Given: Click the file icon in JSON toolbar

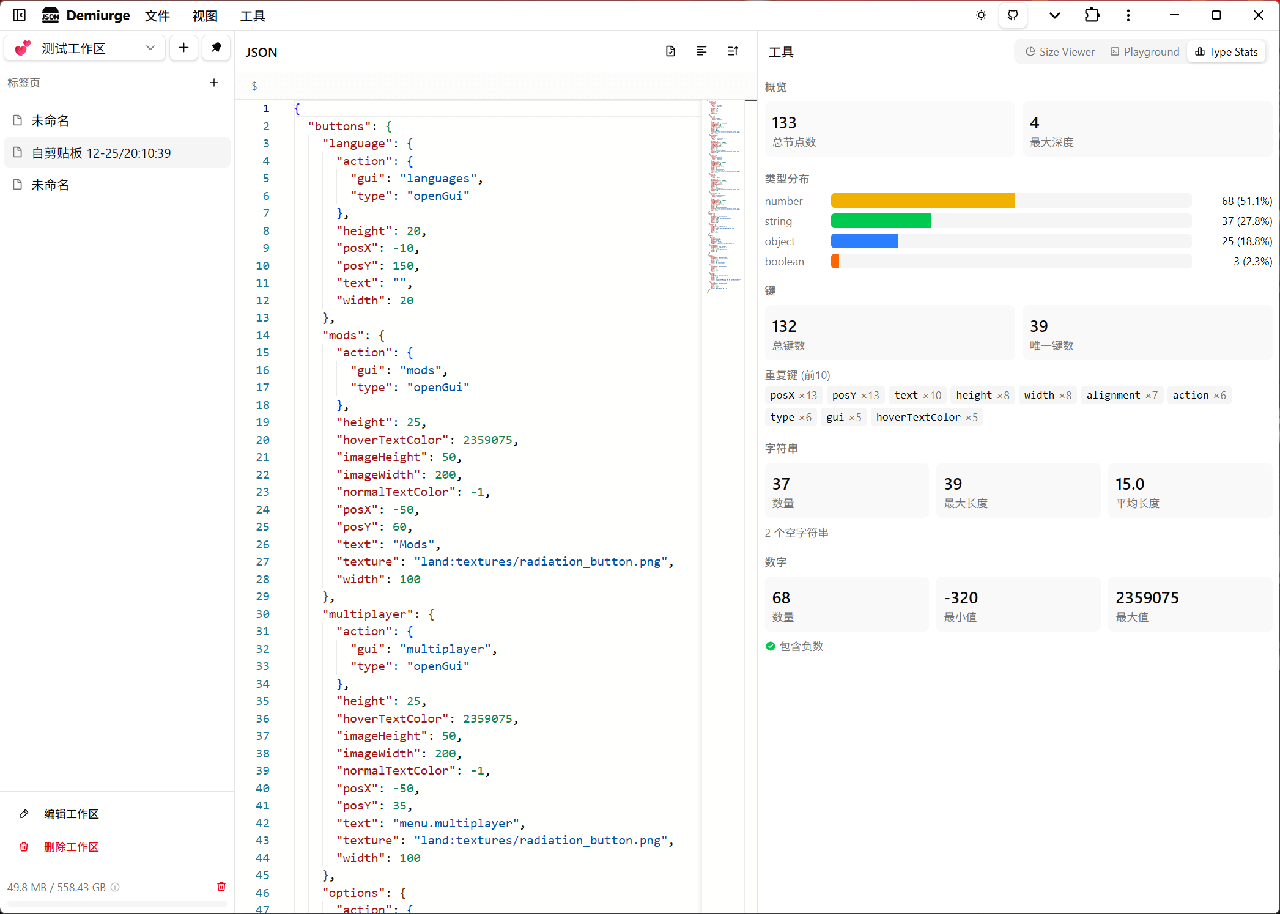Looking at the screenshot, I should point(671,51).
